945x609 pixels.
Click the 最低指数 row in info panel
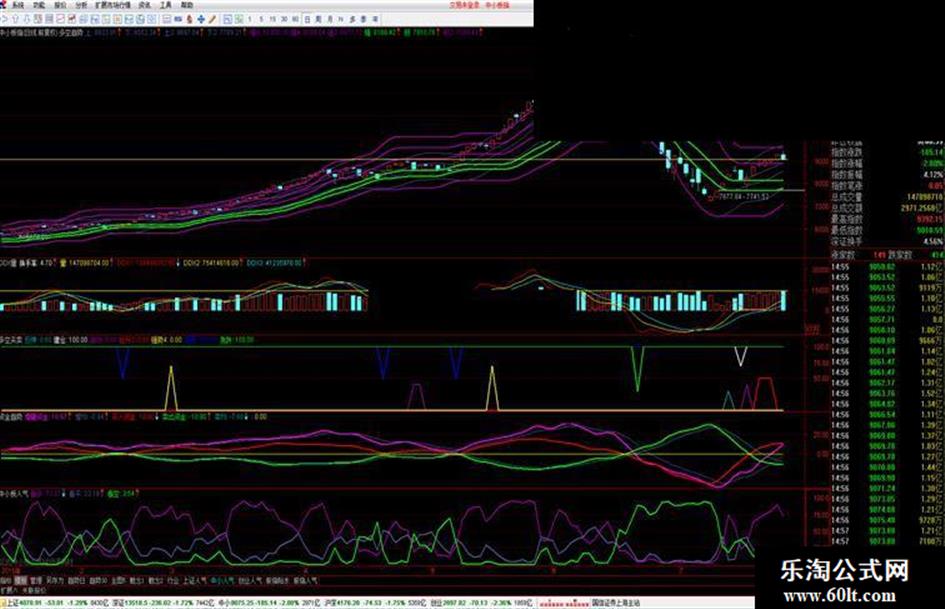pos(887,230)
